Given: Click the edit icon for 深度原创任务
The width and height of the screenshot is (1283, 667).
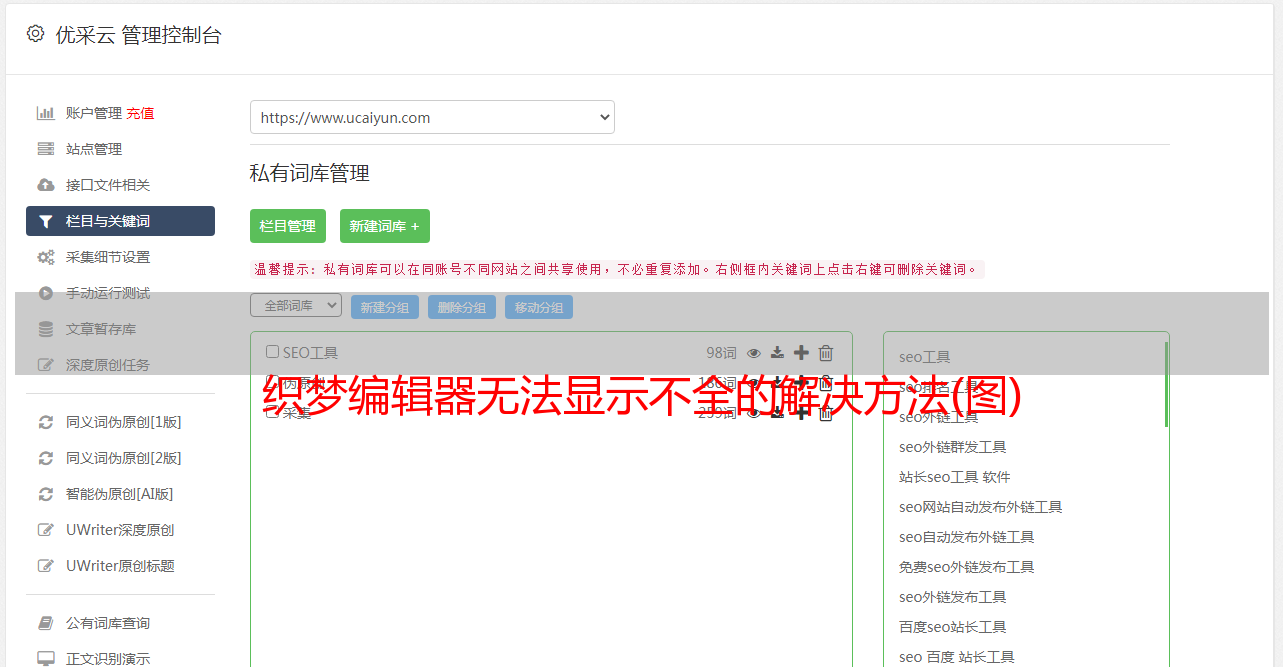Looking at the screenshot, I should [46, 365].
